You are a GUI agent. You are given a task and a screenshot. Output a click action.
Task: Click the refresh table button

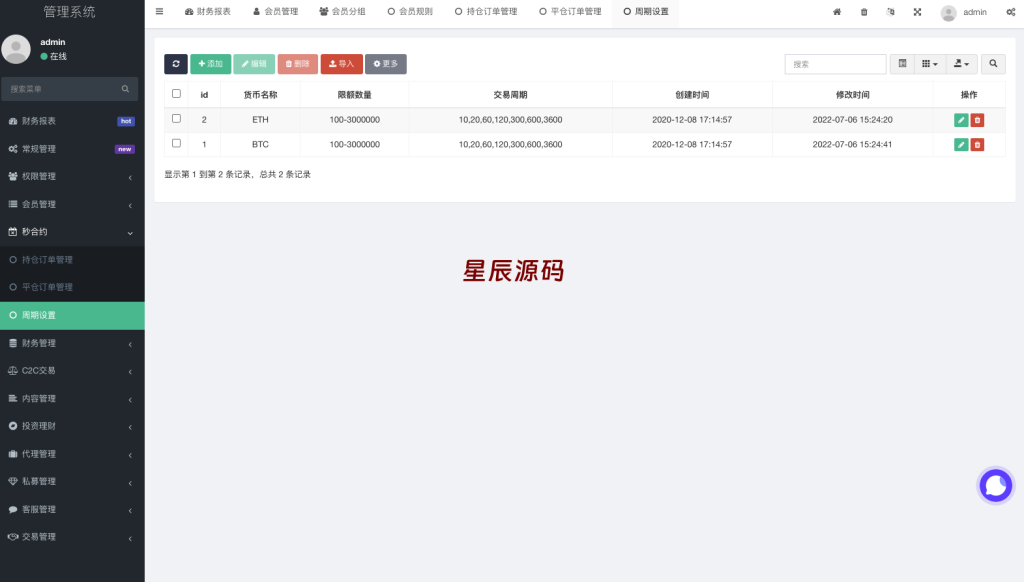click(x=176, y=64)
